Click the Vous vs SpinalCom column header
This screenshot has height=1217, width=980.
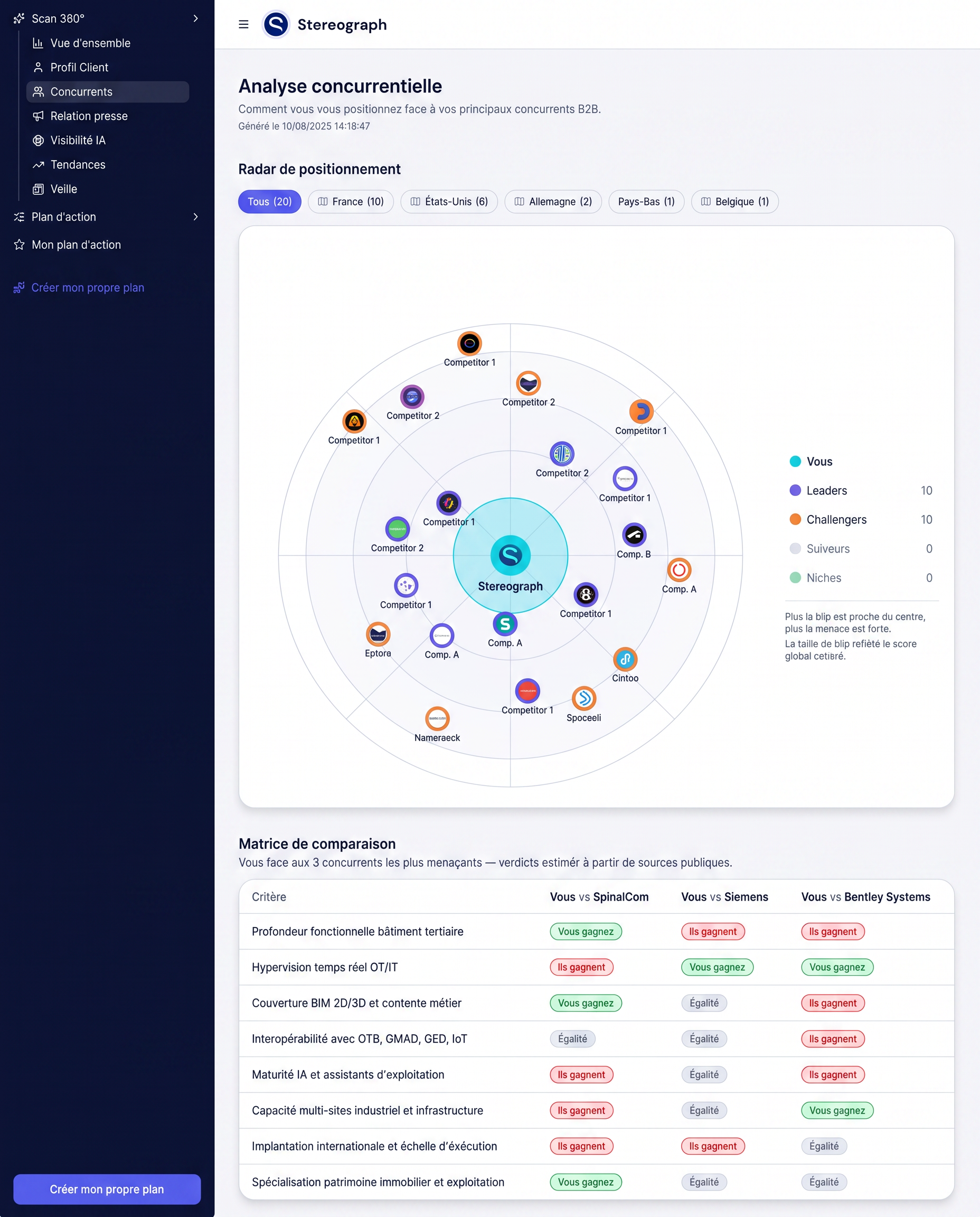[599, 897]
